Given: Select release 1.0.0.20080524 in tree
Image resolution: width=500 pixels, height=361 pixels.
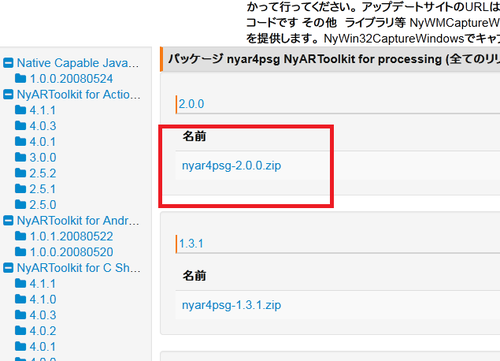Looking at the screenshot, I should coord(71,79).
